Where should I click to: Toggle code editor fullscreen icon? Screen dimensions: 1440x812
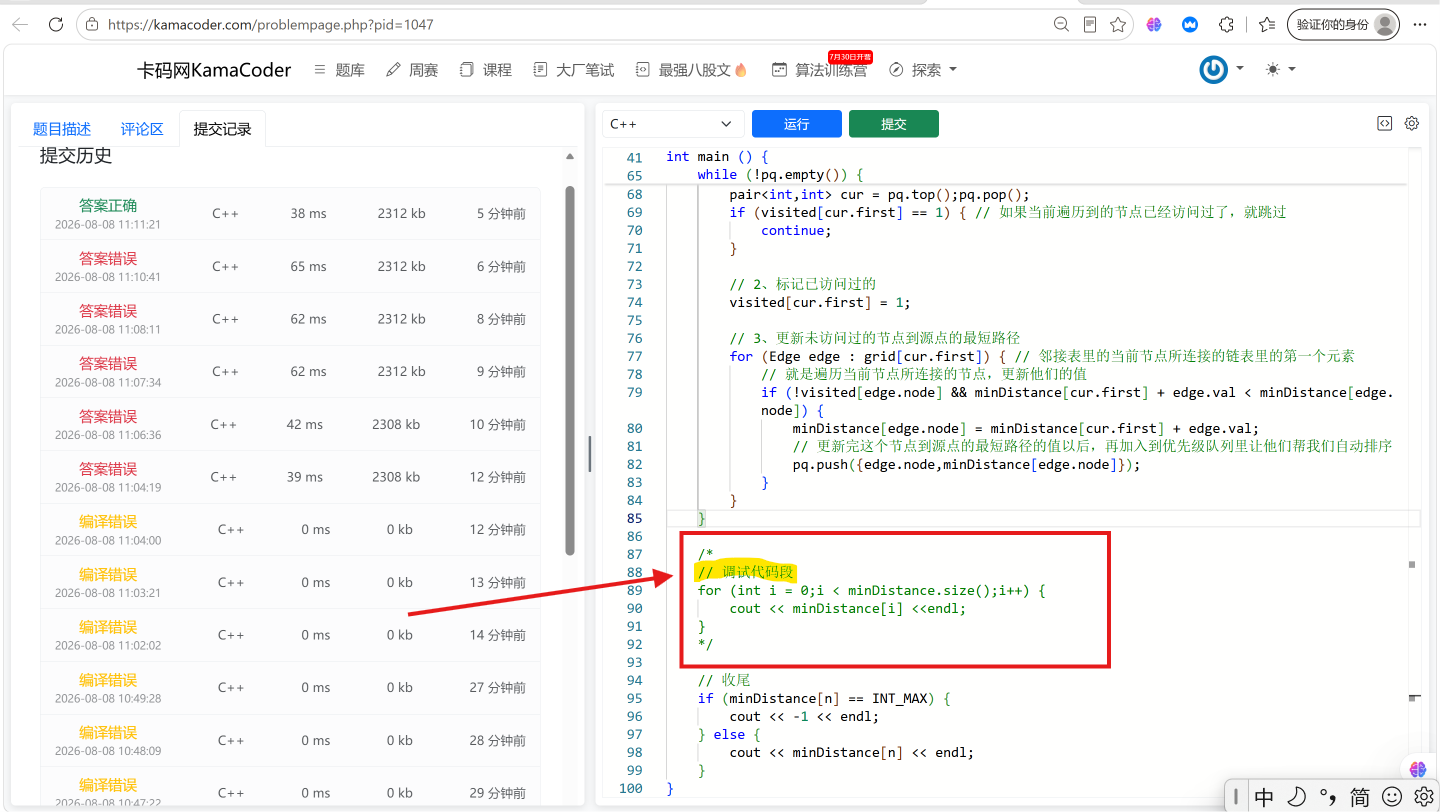(x=1385, y=124)
